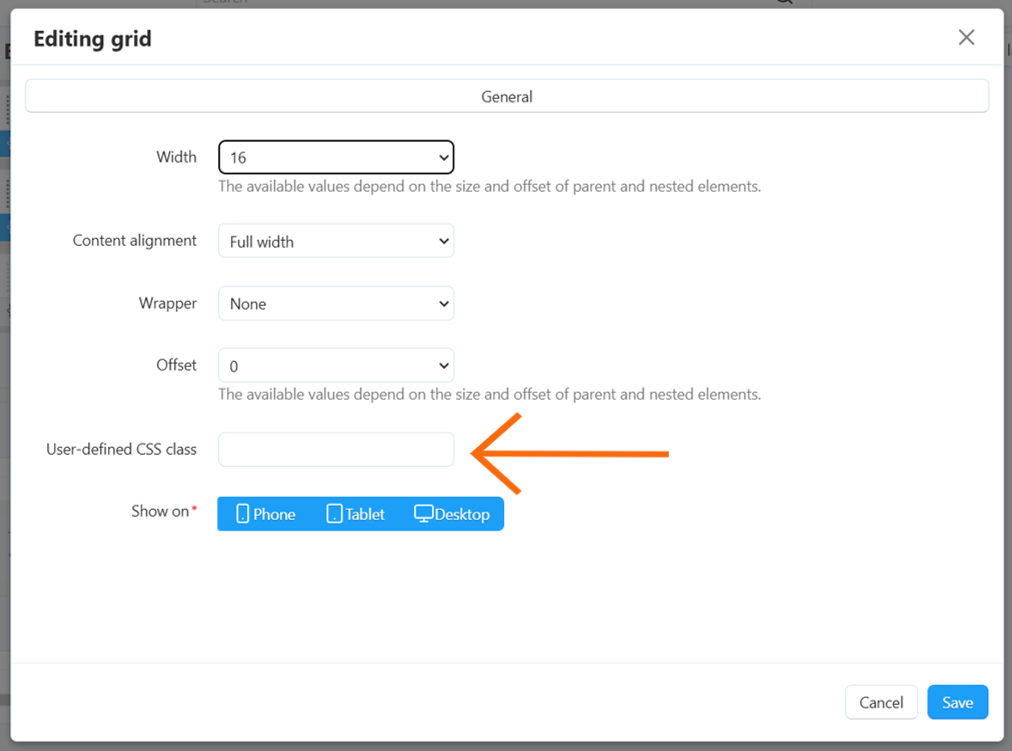1012x751 pixels.
Task: Toggle Show on Phone
Action: coord(265,514)
